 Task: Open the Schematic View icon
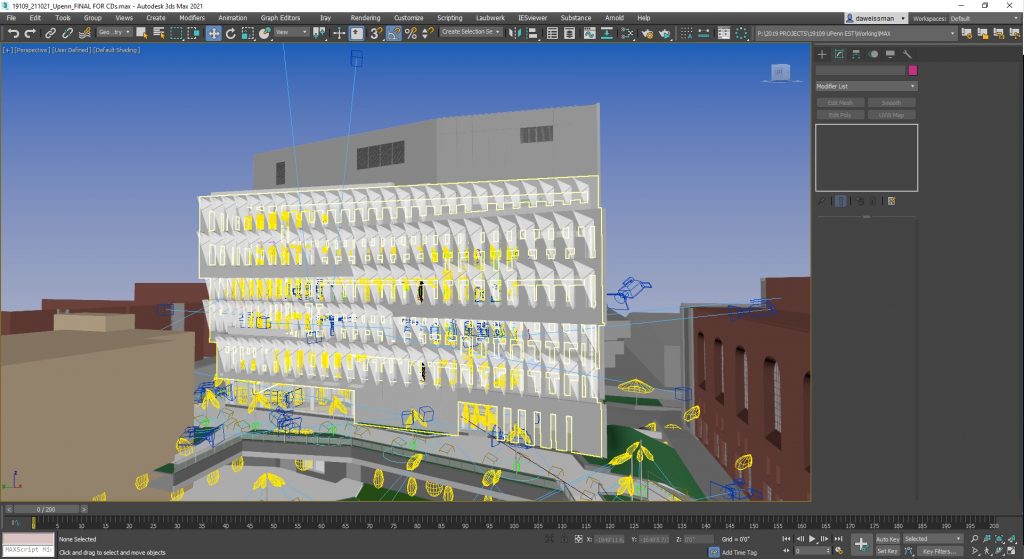[x=607, y=33]
